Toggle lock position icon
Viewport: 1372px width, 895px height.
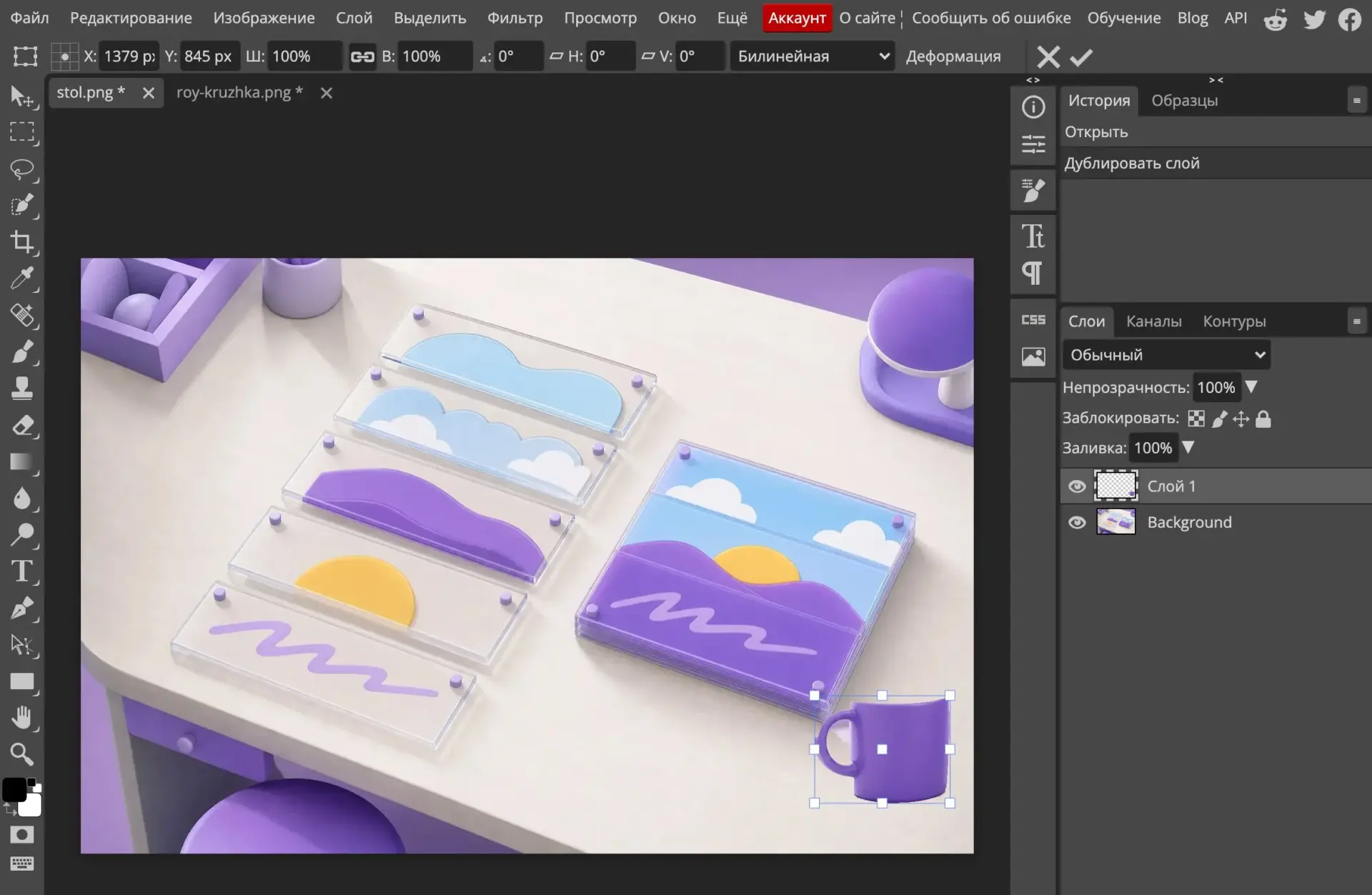(x=1241, y=419)
